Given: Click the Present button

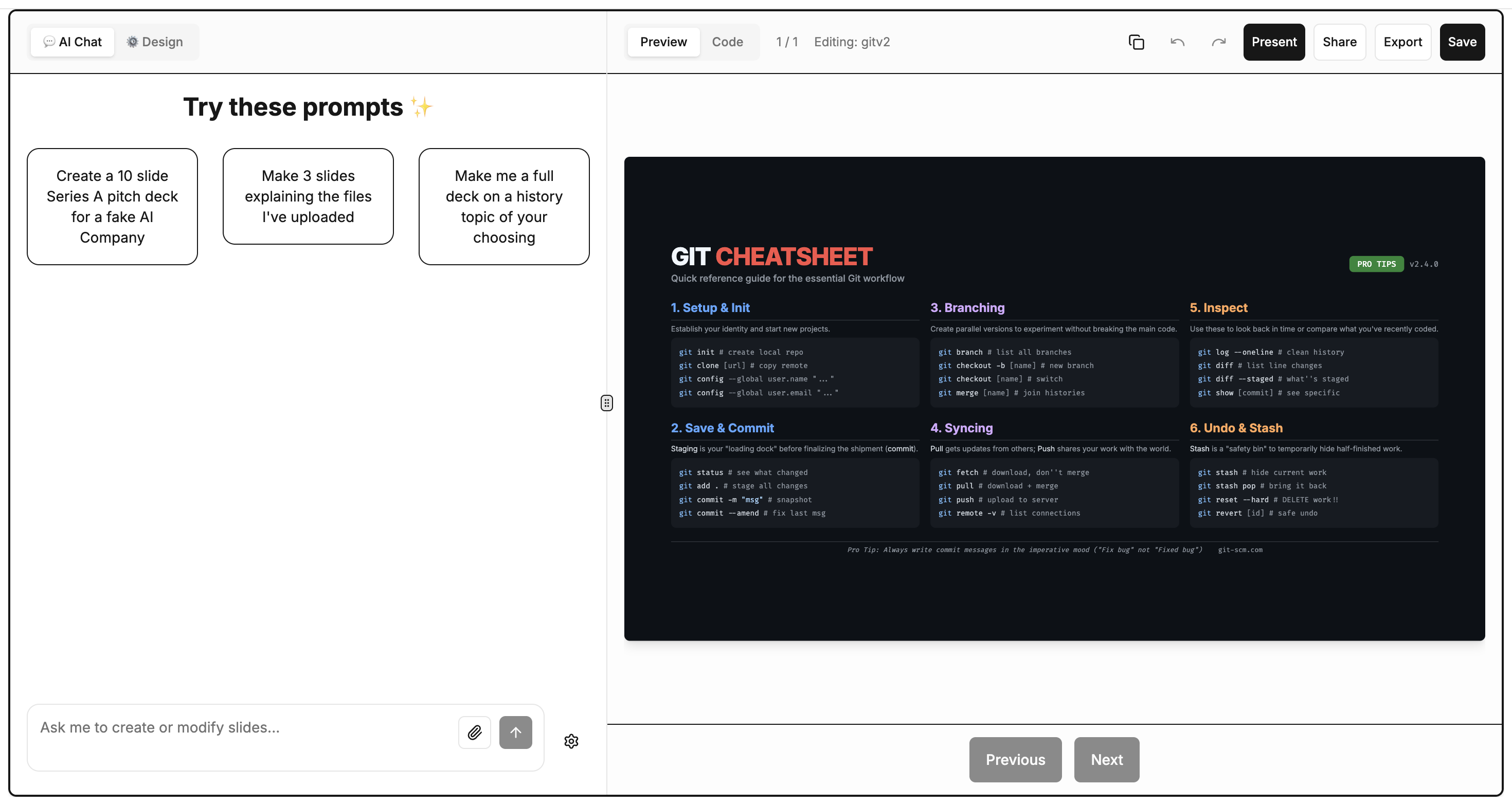Looking at the screenshot, I should click(1274, 42).
